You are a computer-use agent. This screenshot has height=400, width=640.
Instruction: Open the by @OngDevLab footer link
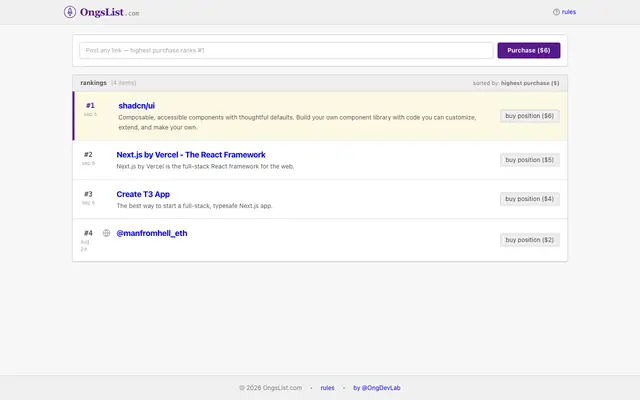coord(377,388)
